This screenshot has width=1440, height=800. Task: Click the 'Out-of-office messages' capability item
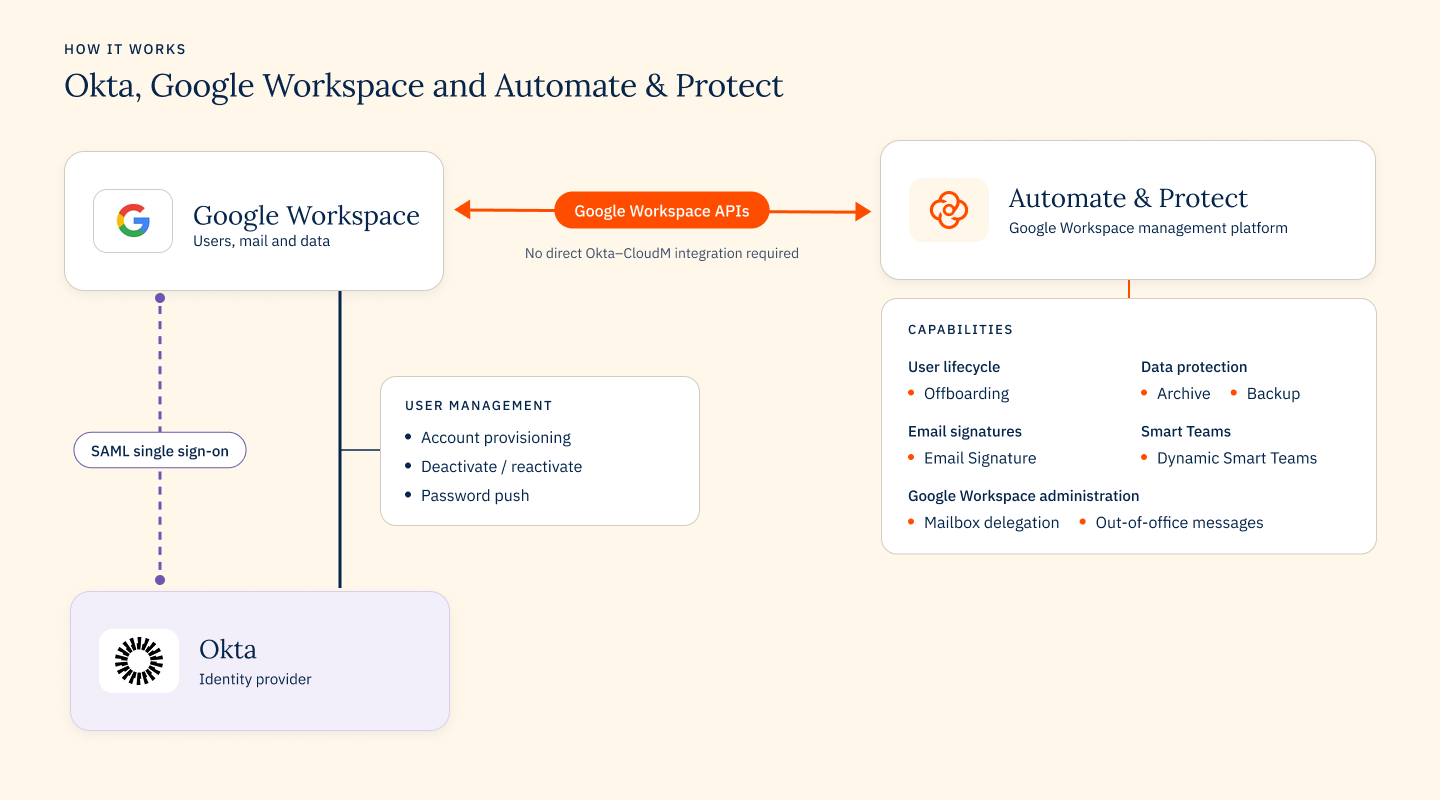(1179, 523)
